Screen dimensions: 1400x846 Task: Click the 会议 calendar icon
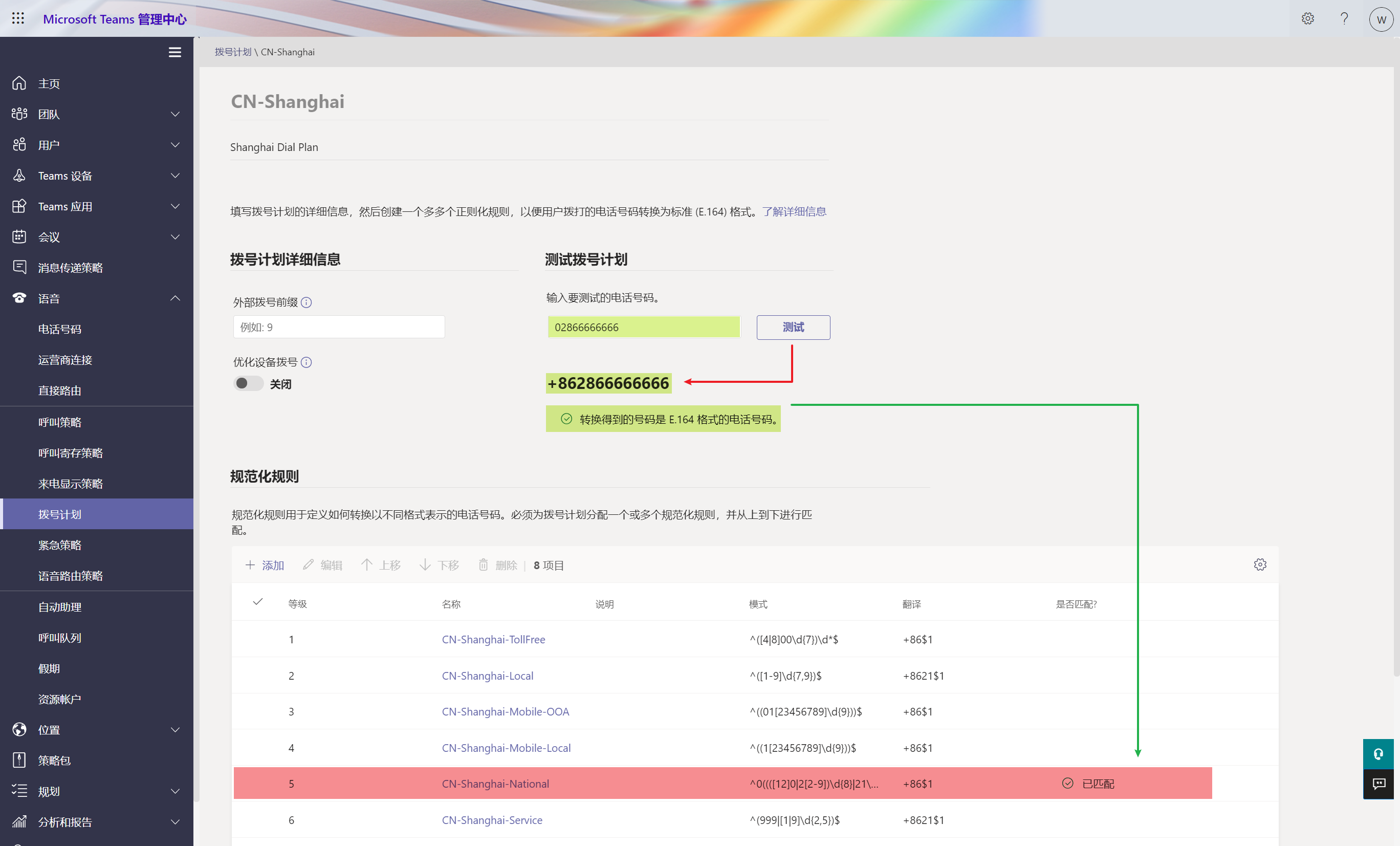click(x=19, y=237)
